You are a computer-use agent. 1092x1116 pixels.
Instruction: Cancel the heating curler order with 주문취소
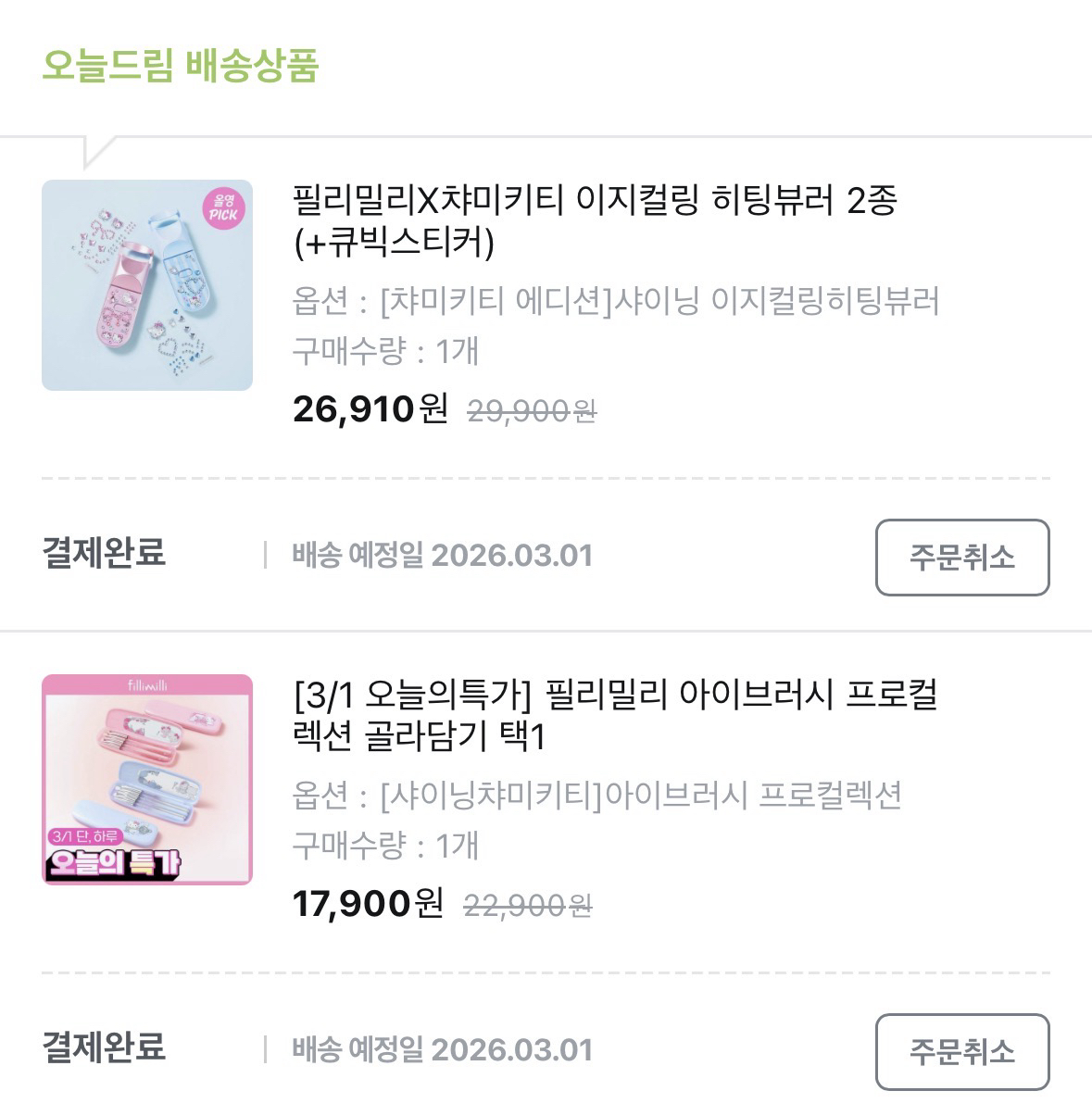(x=961, y=558)
